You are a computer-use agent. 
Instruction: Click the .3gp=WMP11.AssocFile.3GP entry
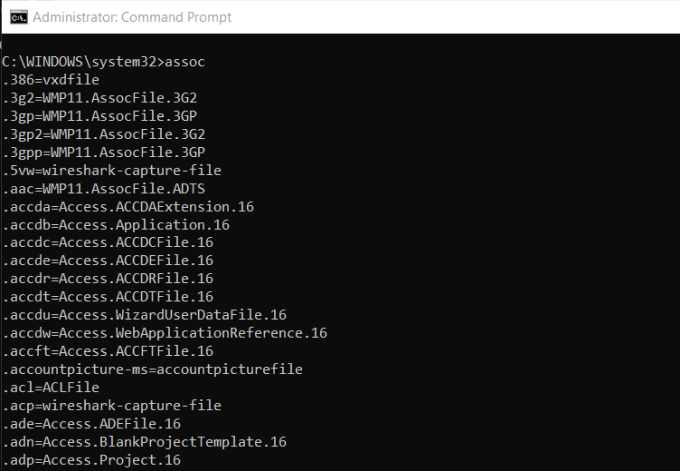(103, 115)
